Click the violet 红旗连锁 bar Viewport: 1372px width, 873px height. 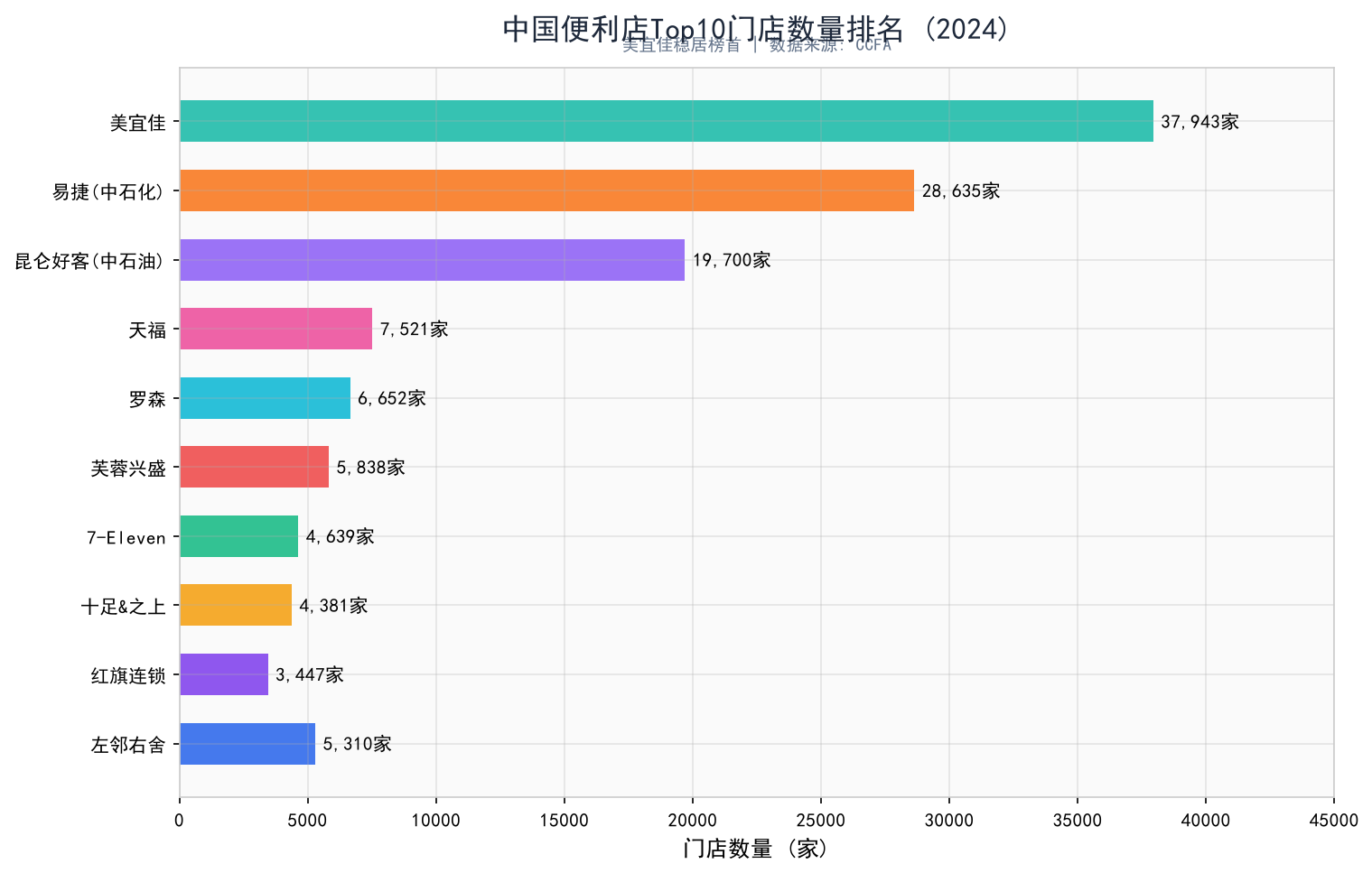point(224,674)
